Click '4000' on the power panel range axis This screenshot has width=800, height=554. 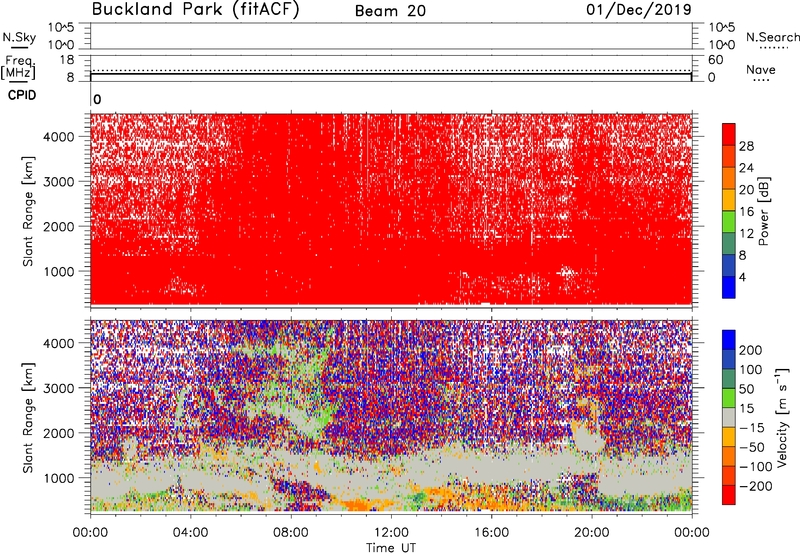click(59, 137)
